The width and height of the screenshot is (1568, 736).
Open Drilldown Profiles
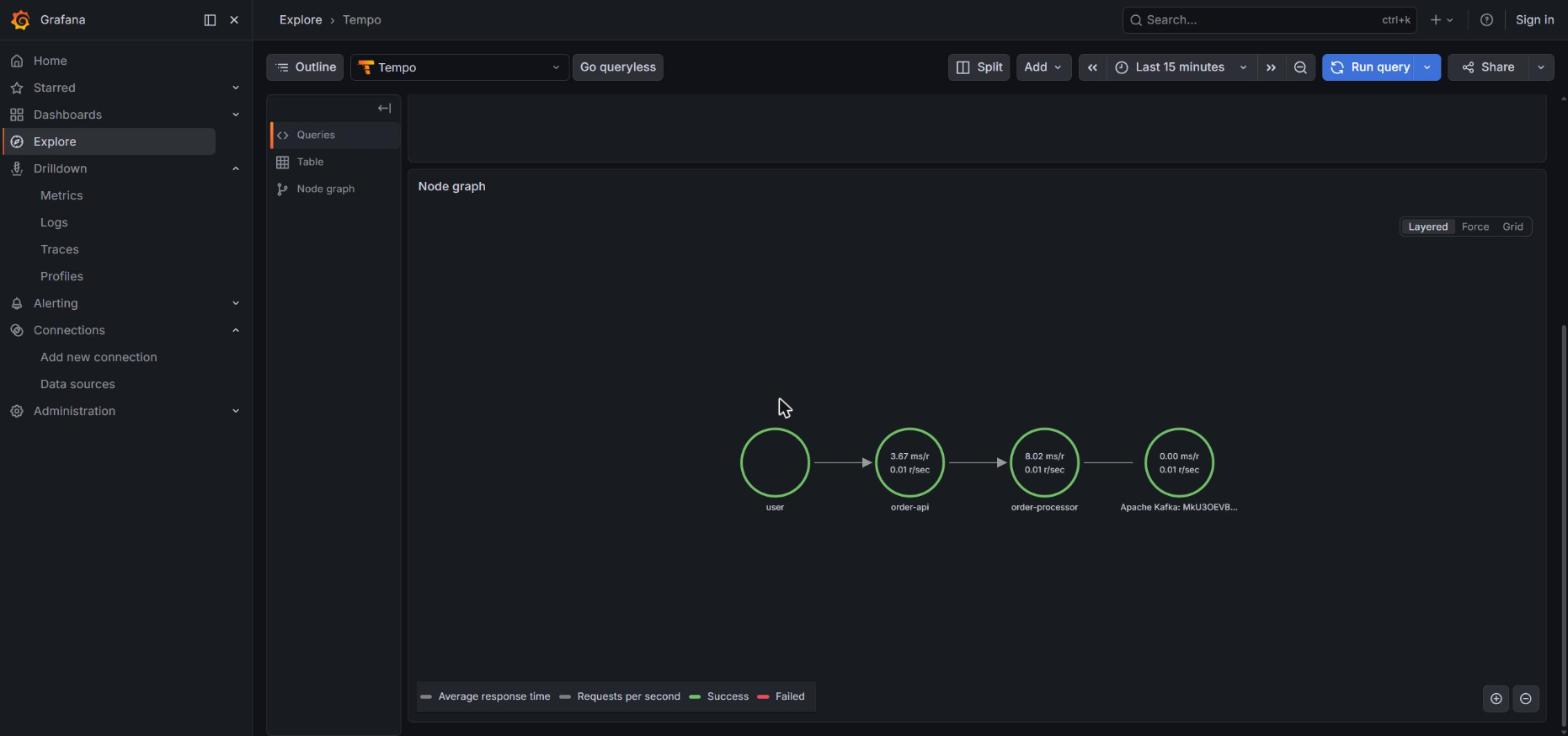coord(61,277)
